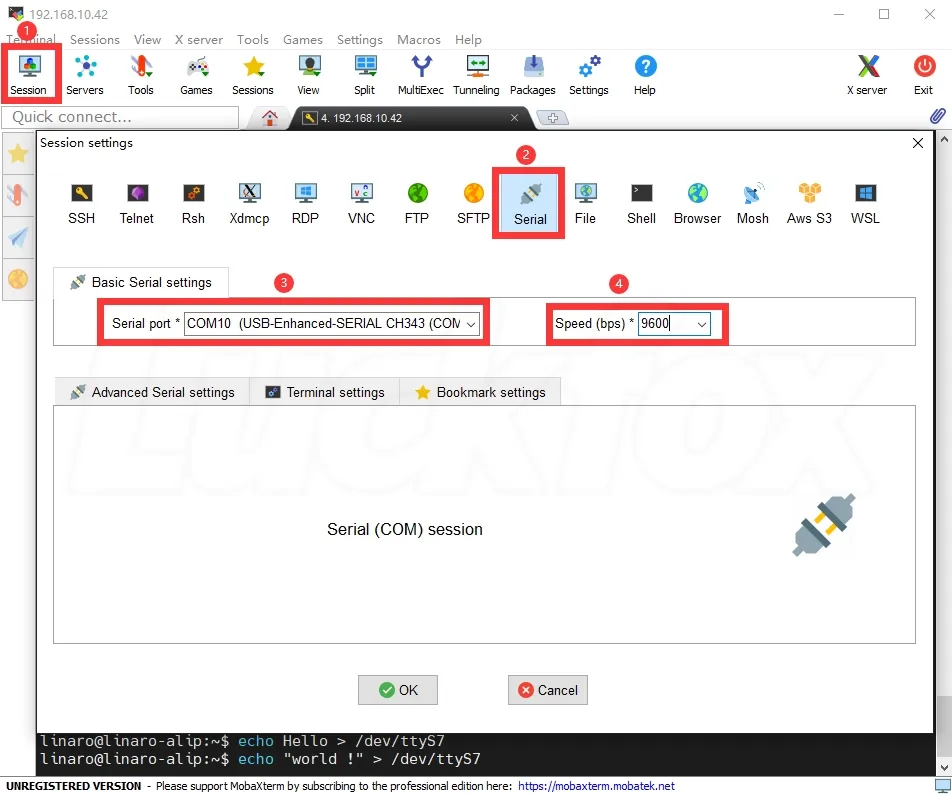
Task: Click the paperclip attach icon
Action: pyautogui.click(x=937, y=115)
